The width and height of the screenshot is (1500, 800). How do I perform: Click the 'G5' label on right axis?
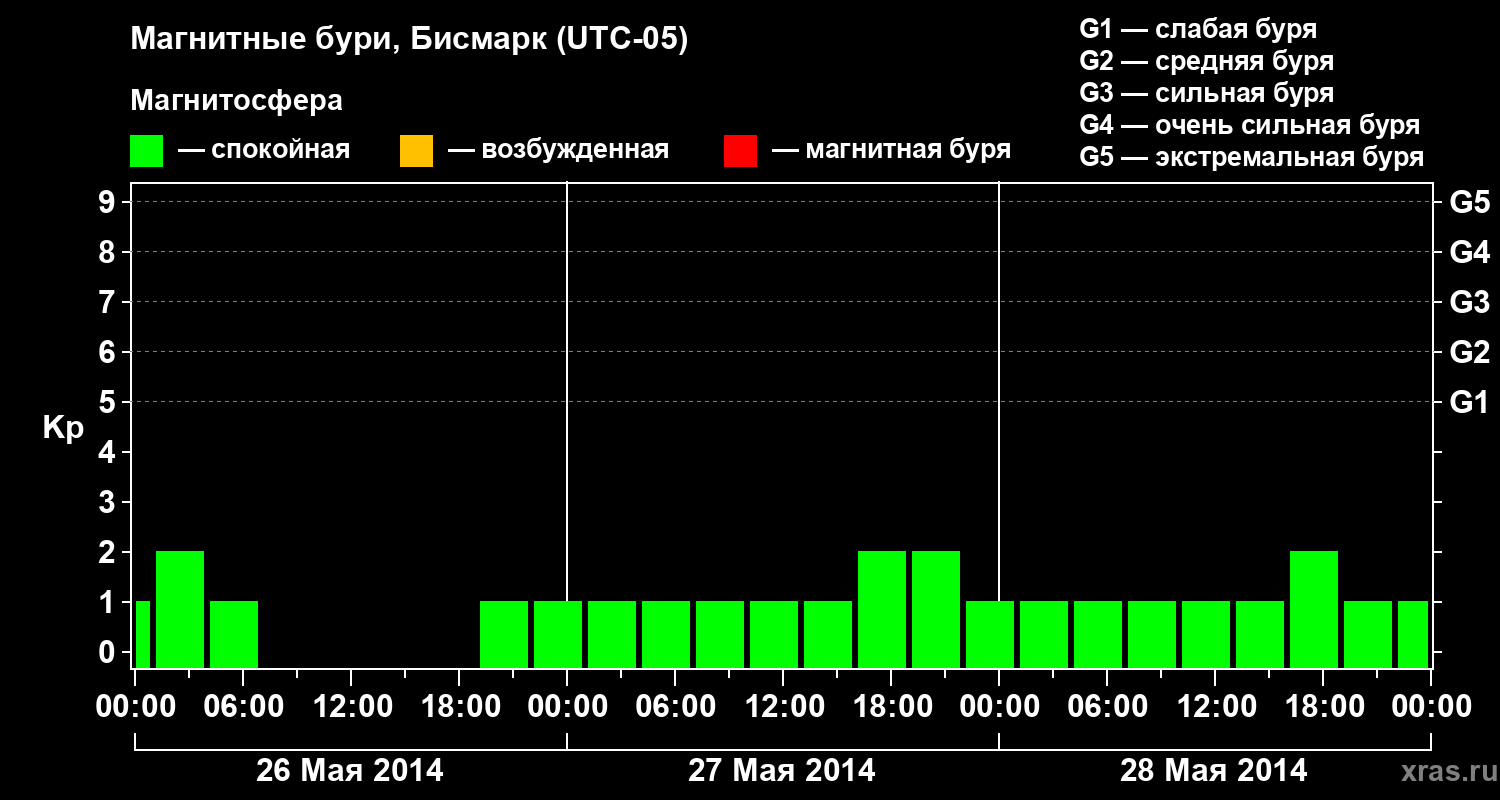tap(1469, 202)
